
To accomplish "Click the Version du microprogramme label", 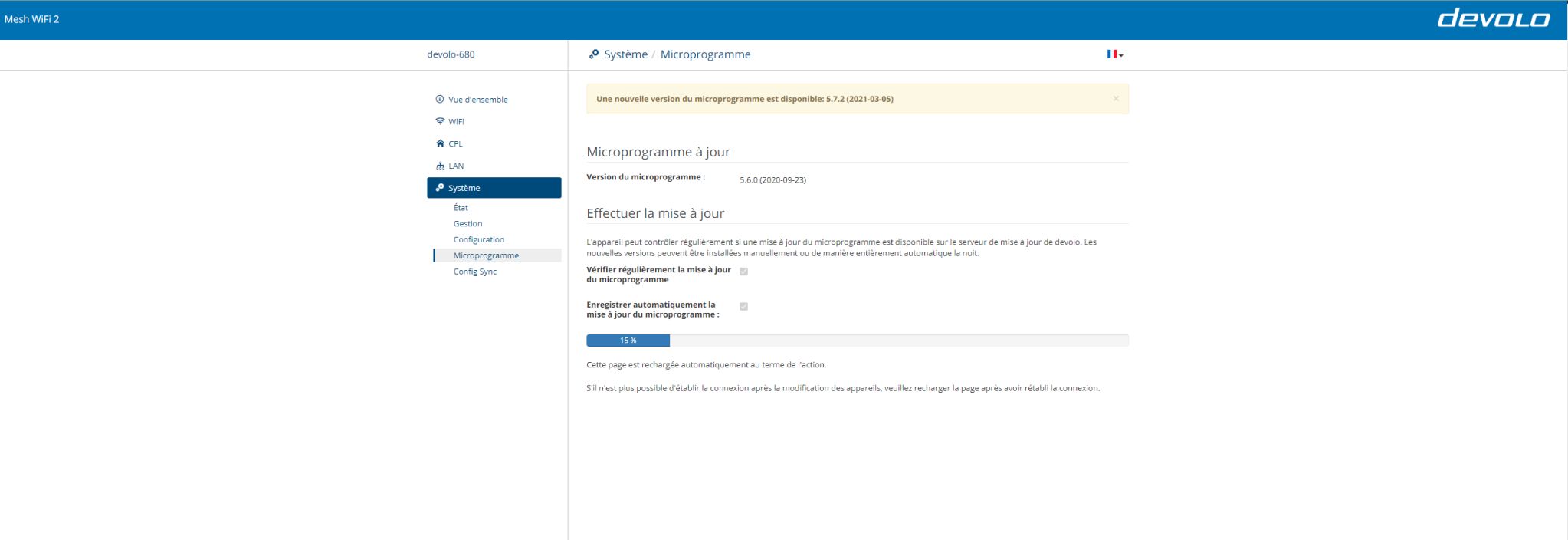I will [645, 177].
